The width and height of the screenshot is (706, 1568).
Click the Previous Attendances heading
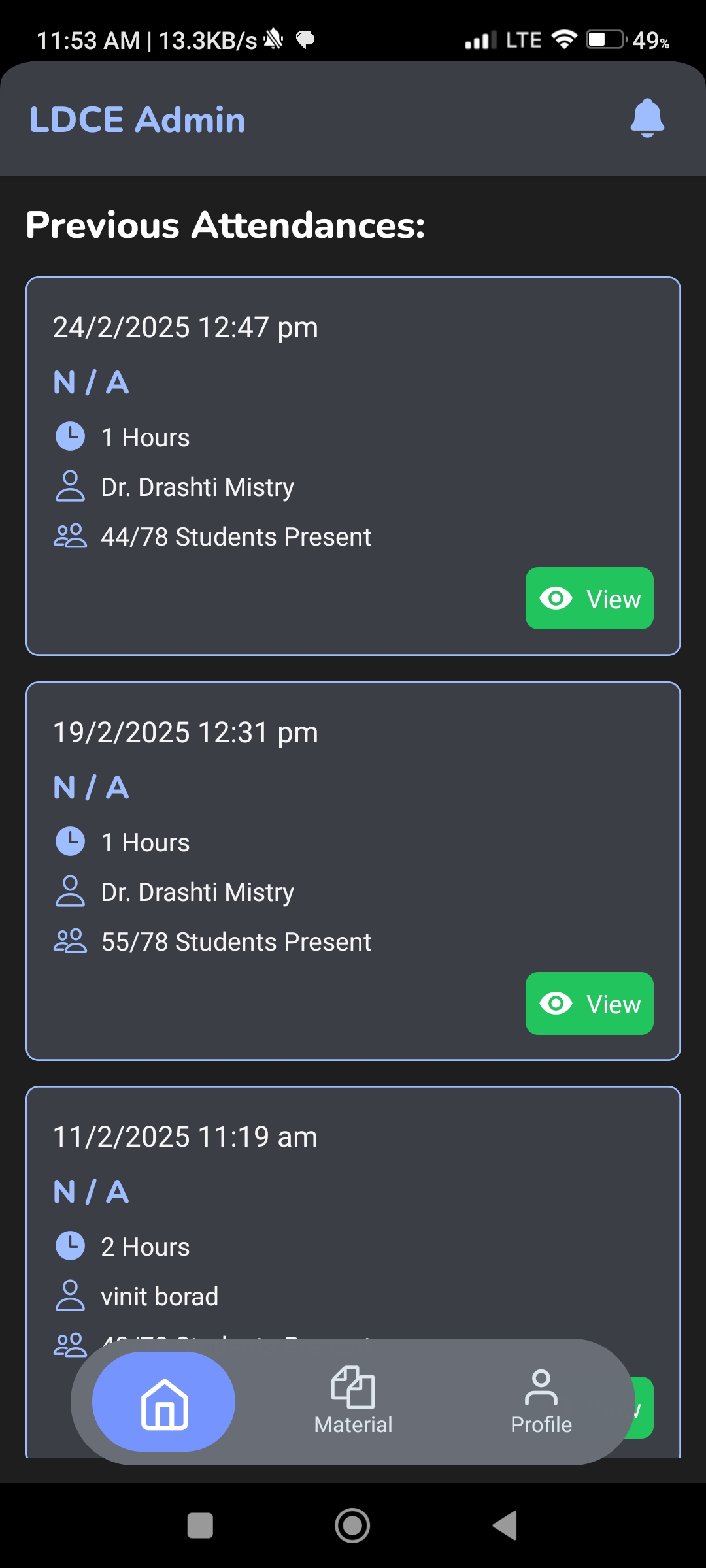click(x=226, y=225)
